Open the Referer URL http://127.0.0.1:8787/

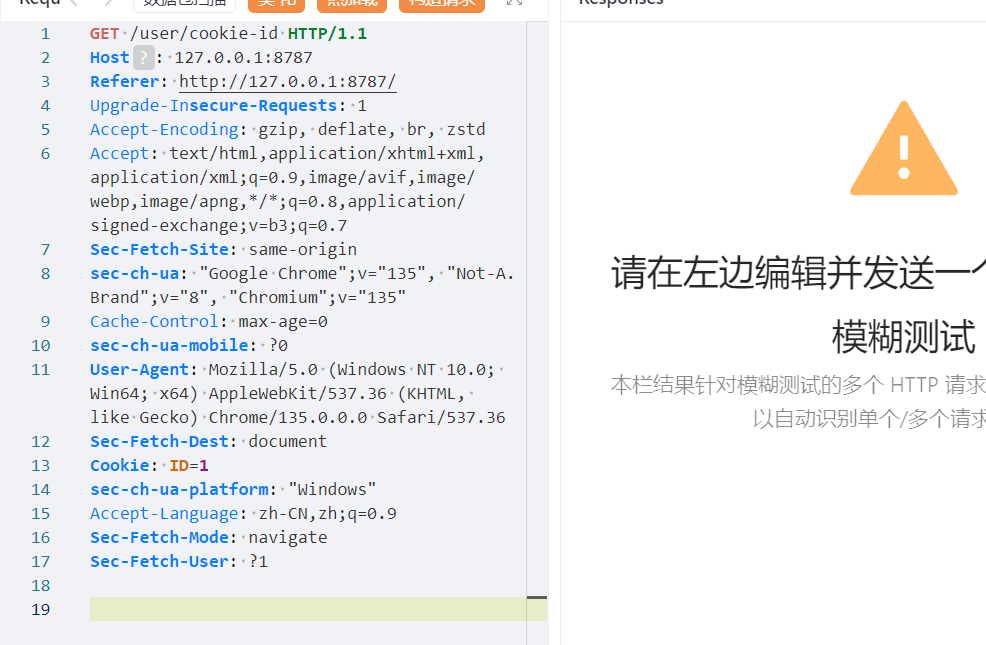(x=287, y=82)
